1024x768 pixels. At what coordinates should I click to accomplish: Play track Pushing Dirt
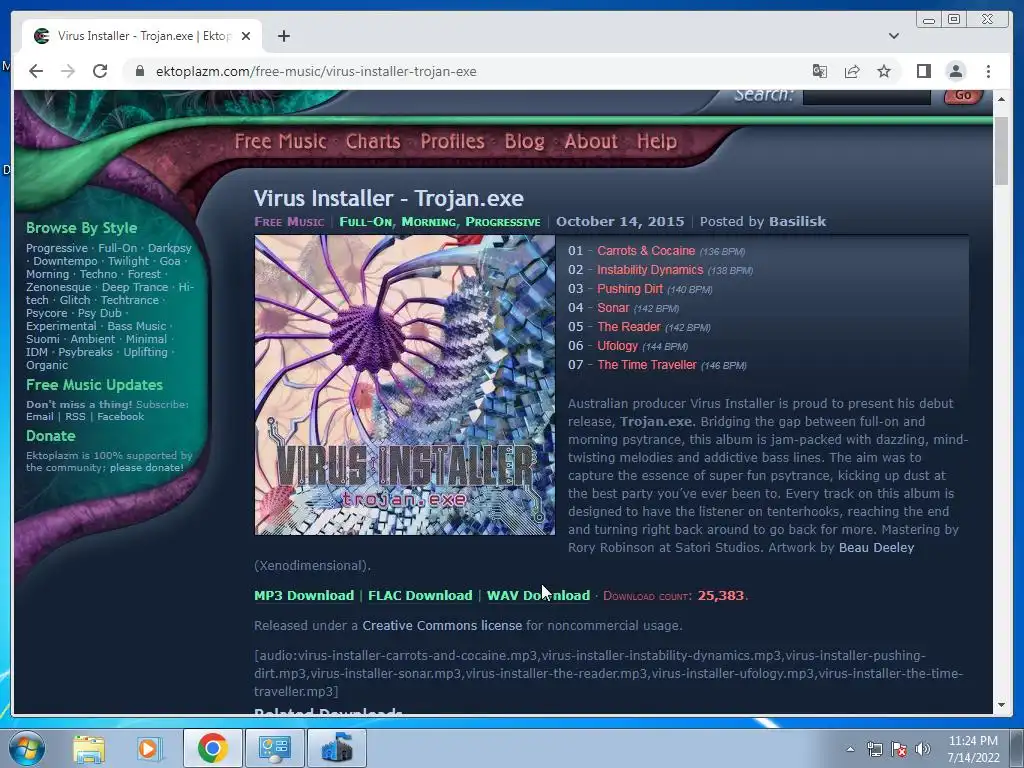click(x=630, y=289)
